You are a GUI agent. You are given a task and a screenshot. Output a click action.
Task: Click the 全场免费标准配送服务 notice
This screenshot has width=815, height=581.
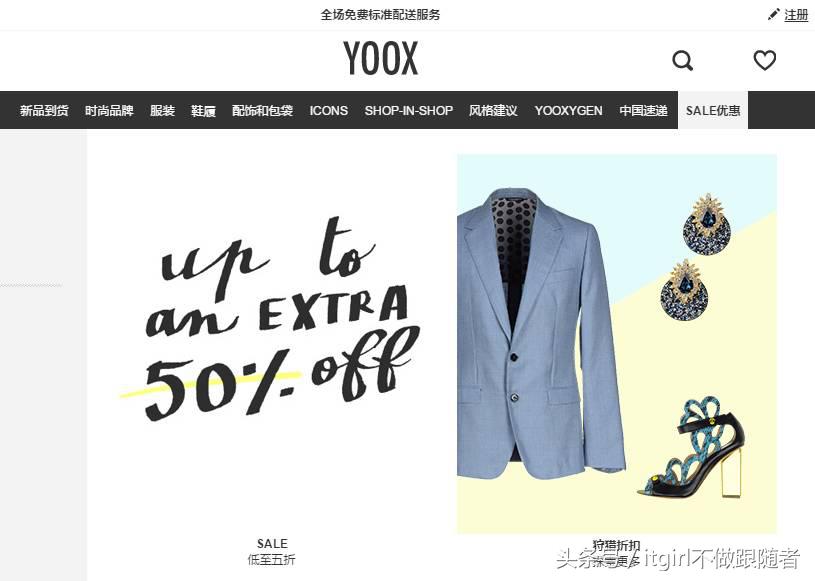click(380, 15)
